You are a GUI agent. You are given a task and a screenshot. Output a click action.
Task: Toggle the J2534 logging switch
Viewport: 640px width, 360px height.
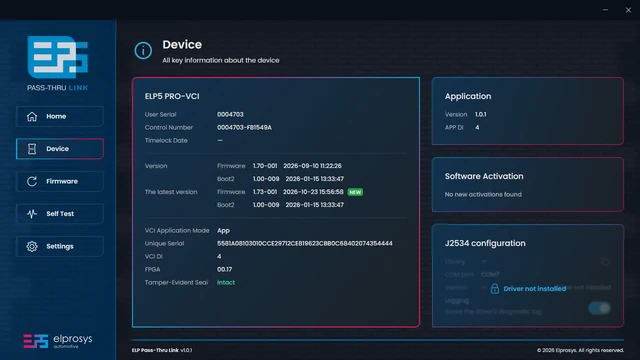(599, 308)
